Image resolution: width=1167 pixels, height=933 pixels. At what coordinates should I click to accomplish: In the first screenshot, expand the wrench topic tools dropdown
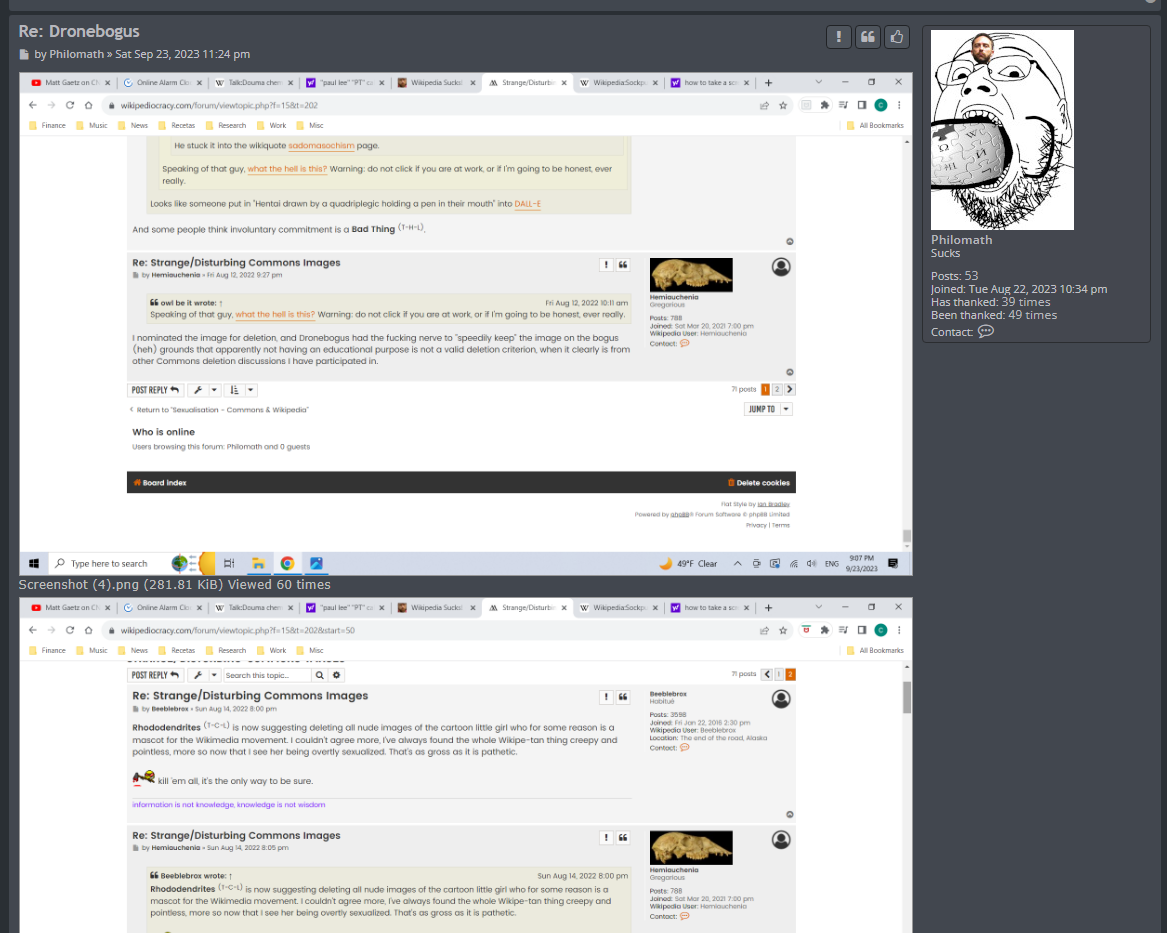[x=205, y=390]
